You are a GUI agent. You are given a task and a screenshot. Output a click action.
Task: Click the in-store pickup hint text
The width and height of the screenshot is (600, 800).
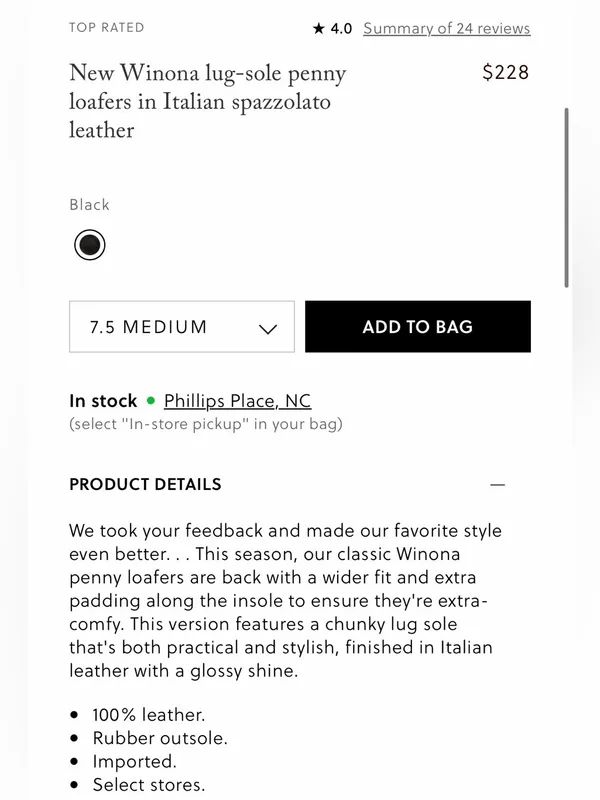click(x=206, y=424)
